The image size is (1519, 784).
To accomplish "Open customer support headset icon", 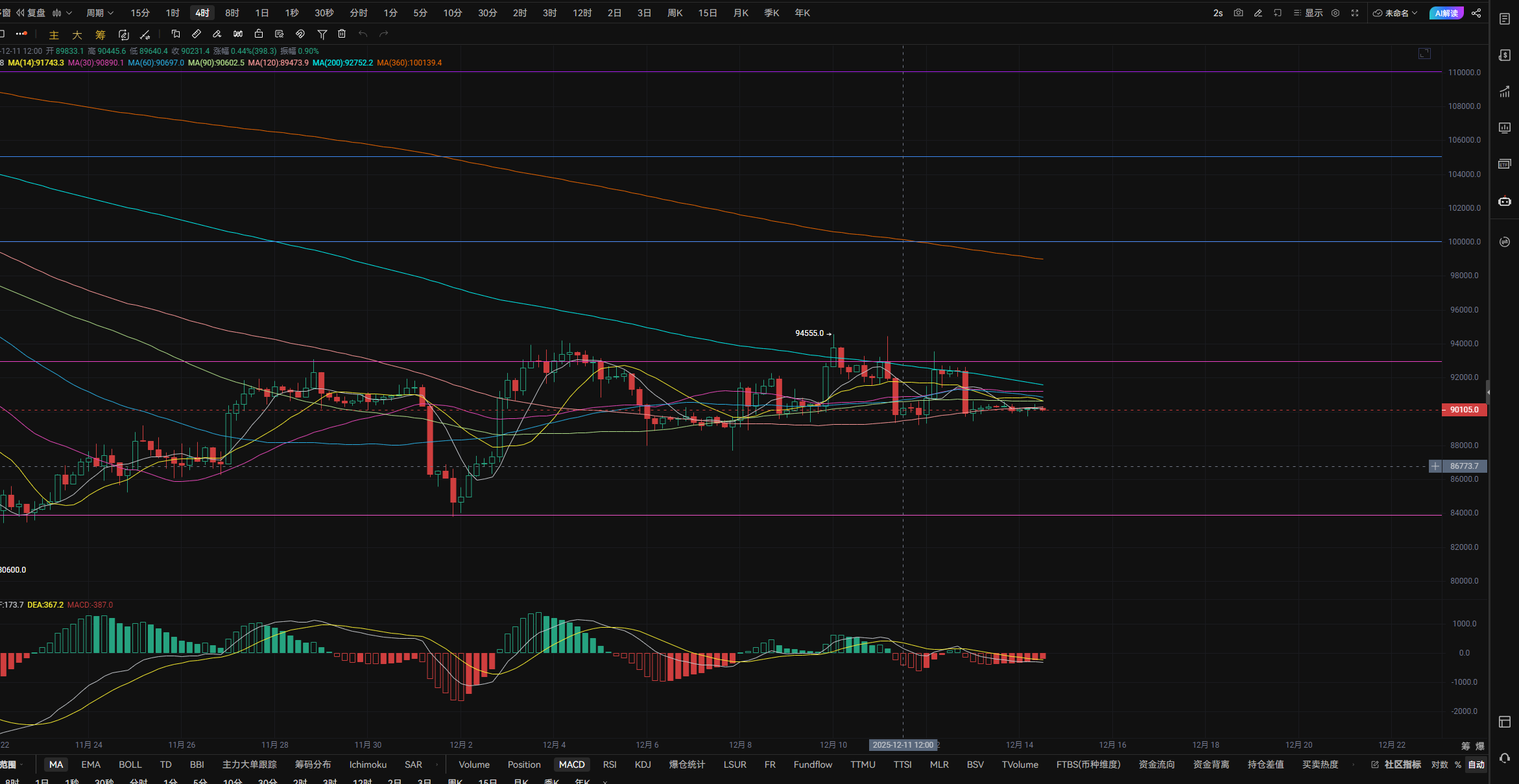I will [x=1505, y=758].
